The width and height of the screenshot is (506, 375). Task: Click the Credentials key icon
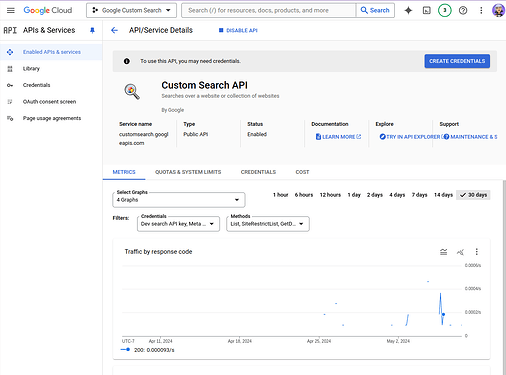pyautogui.click(x=10, y=85)
